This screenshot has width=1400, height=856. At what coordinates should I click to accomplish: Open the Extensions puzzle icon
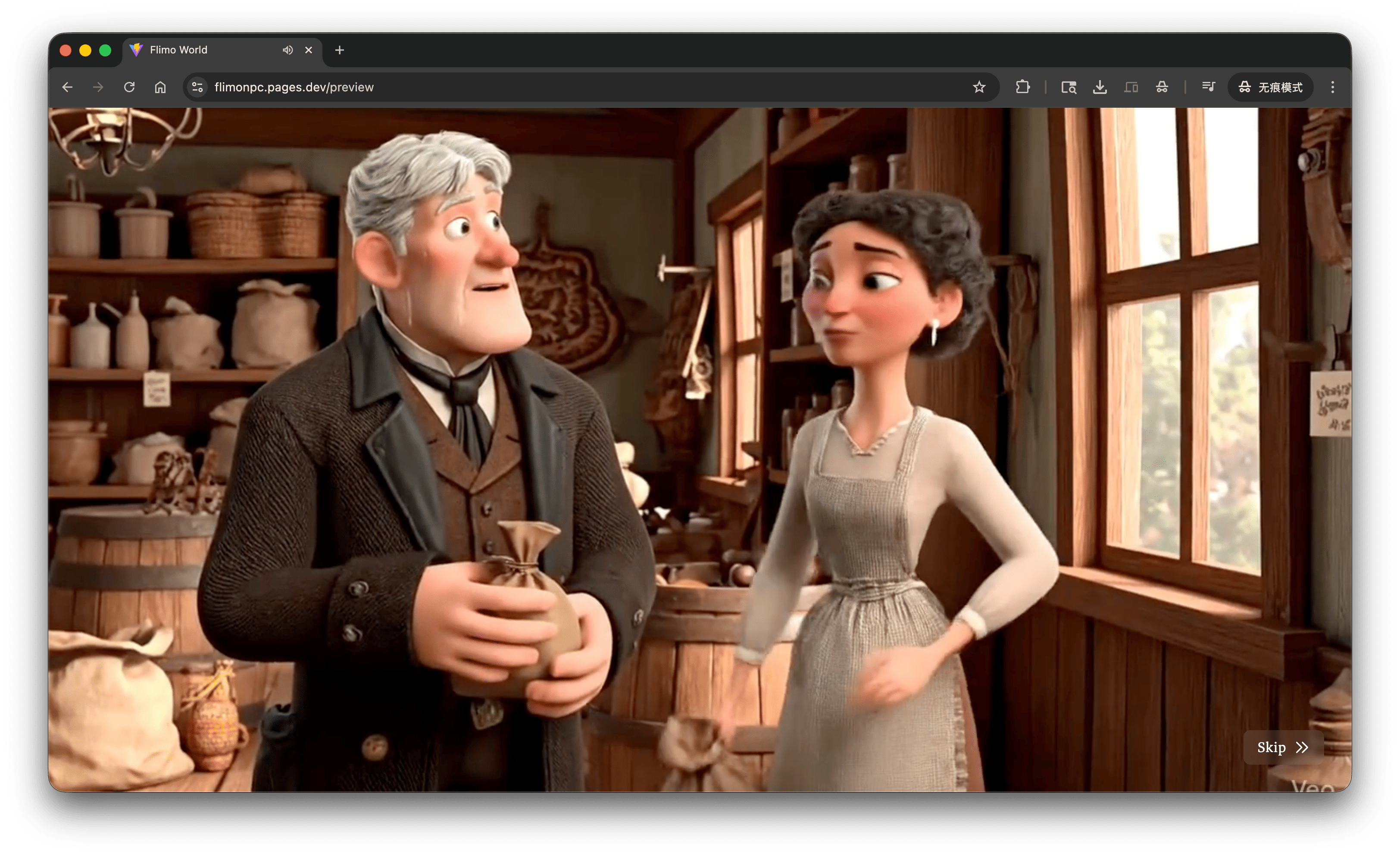pyautogui.click(x=1022, y=87)
